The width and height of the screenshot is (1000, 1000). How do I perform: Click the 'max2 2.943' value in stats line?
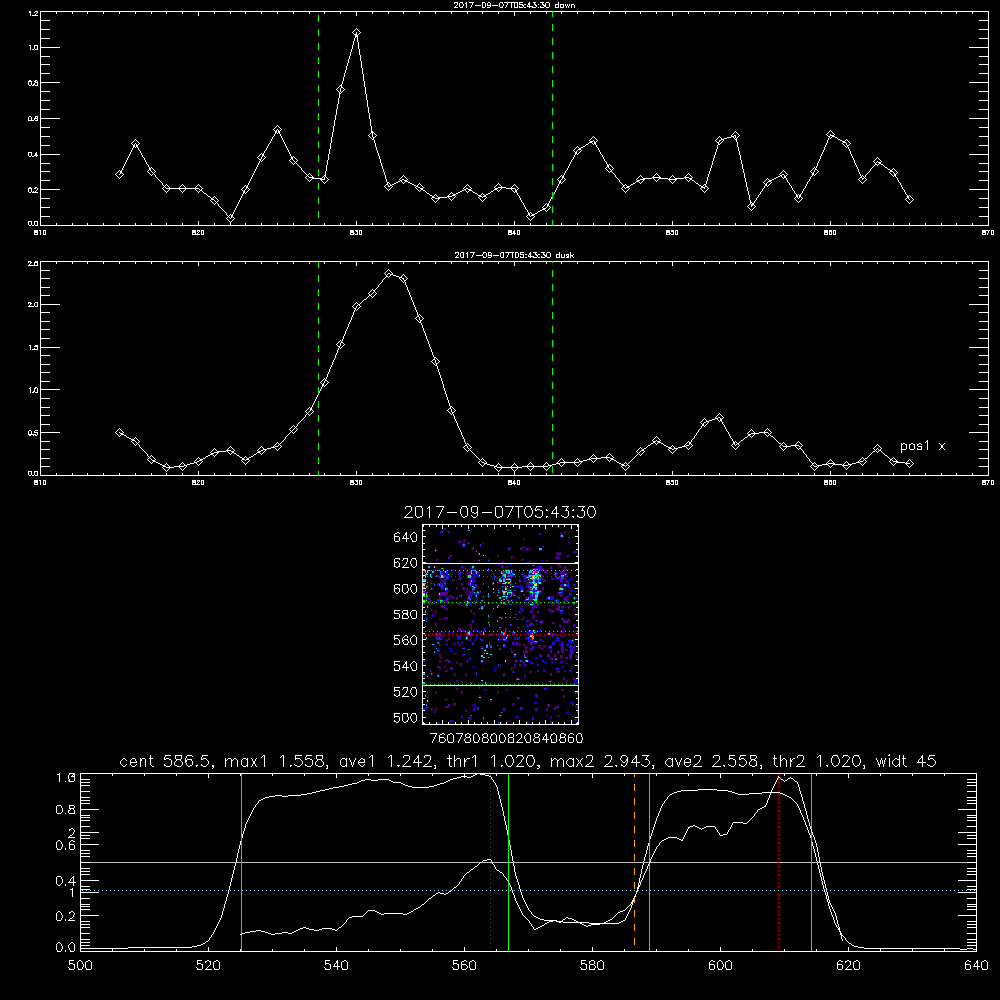click(x=599, y=761)
